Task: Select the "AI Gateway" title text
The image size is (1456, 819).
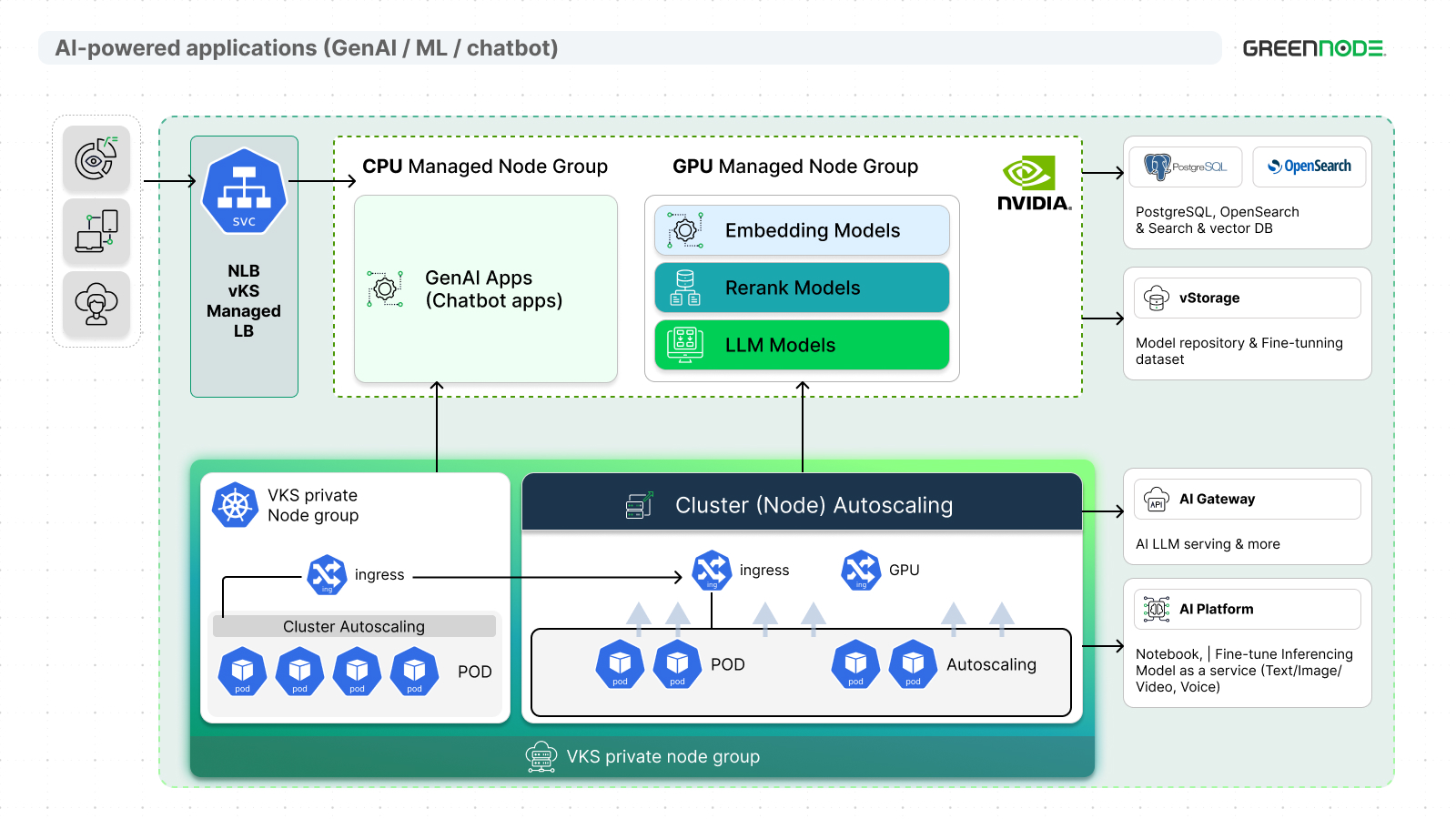Action: 1218,499
